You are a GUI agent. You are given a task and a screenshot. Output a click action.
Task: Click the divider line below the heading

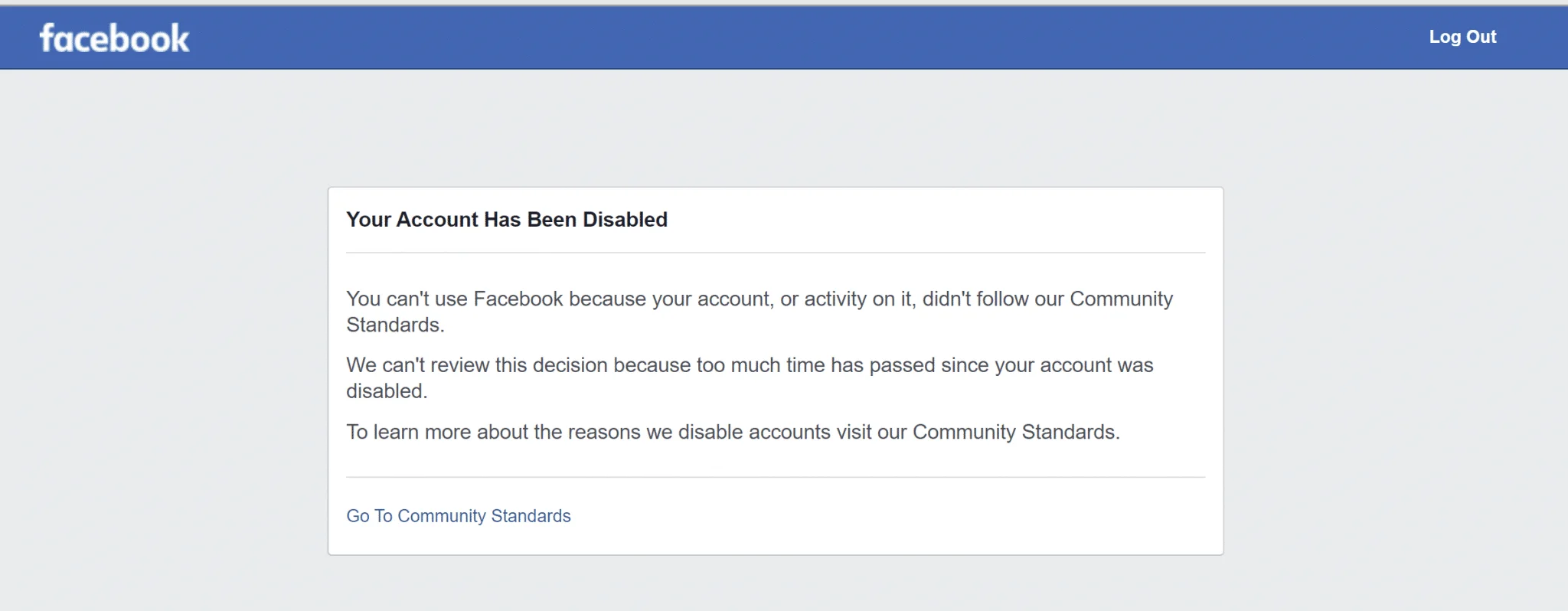click(x=775, y=253)
